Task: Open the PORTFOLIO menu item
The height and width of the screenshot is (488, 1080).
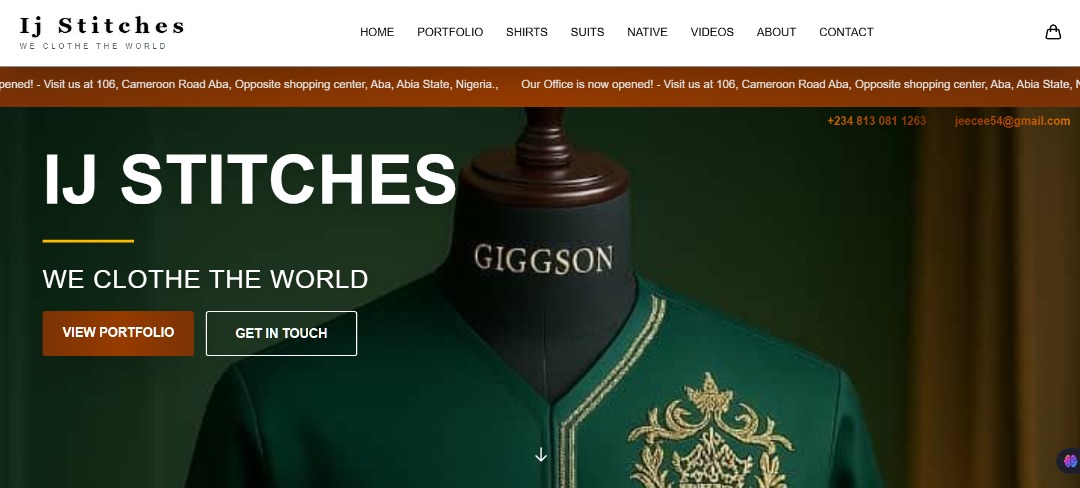Action: point(450,32)
